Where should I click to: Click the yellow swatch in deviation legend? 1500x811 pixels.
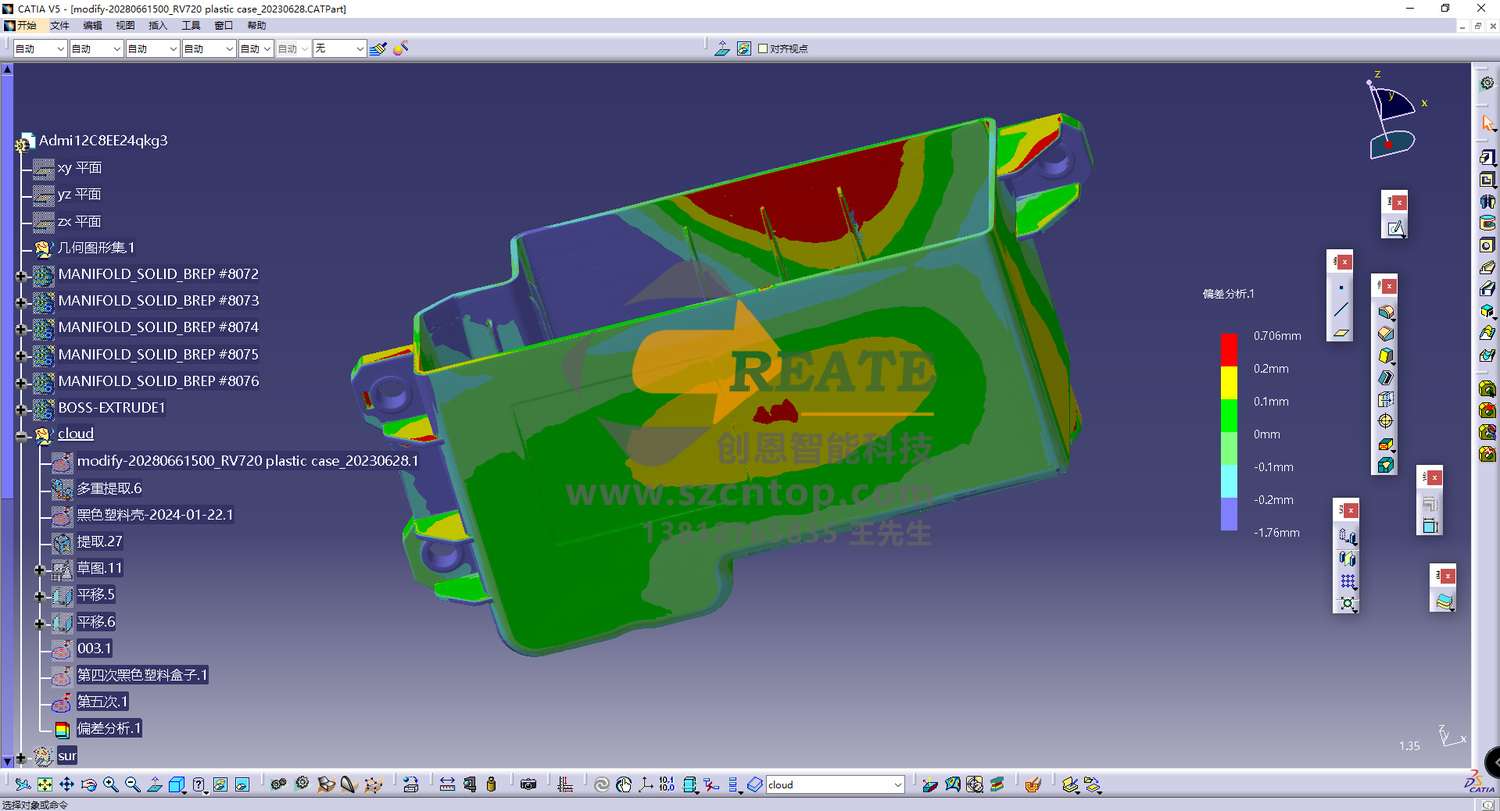(x=1229, y=384)
